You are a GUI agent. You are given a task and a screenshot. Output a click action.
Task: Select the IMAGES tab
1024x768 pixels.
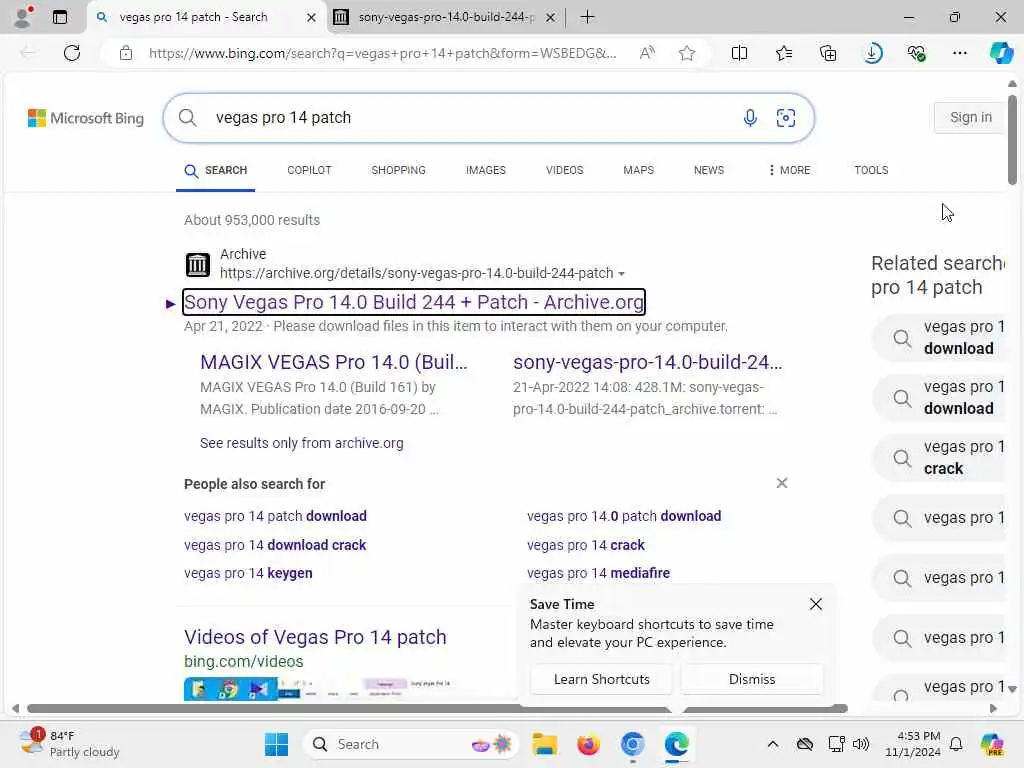(x=485, y=170)
